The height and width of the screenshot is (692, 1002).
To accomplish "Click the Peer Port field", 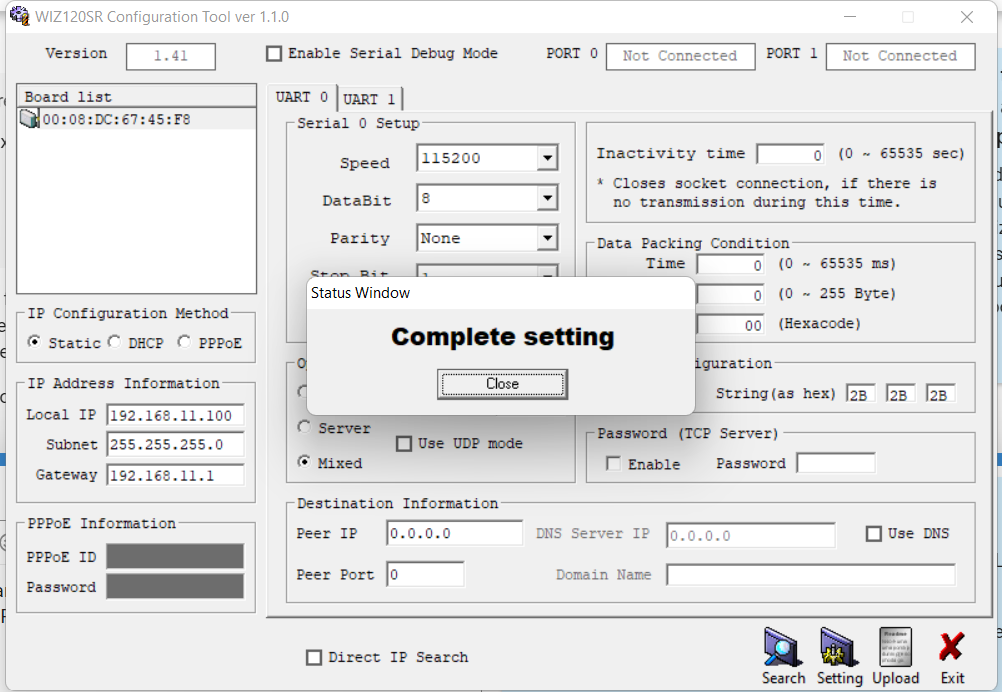I will (425, 574).
